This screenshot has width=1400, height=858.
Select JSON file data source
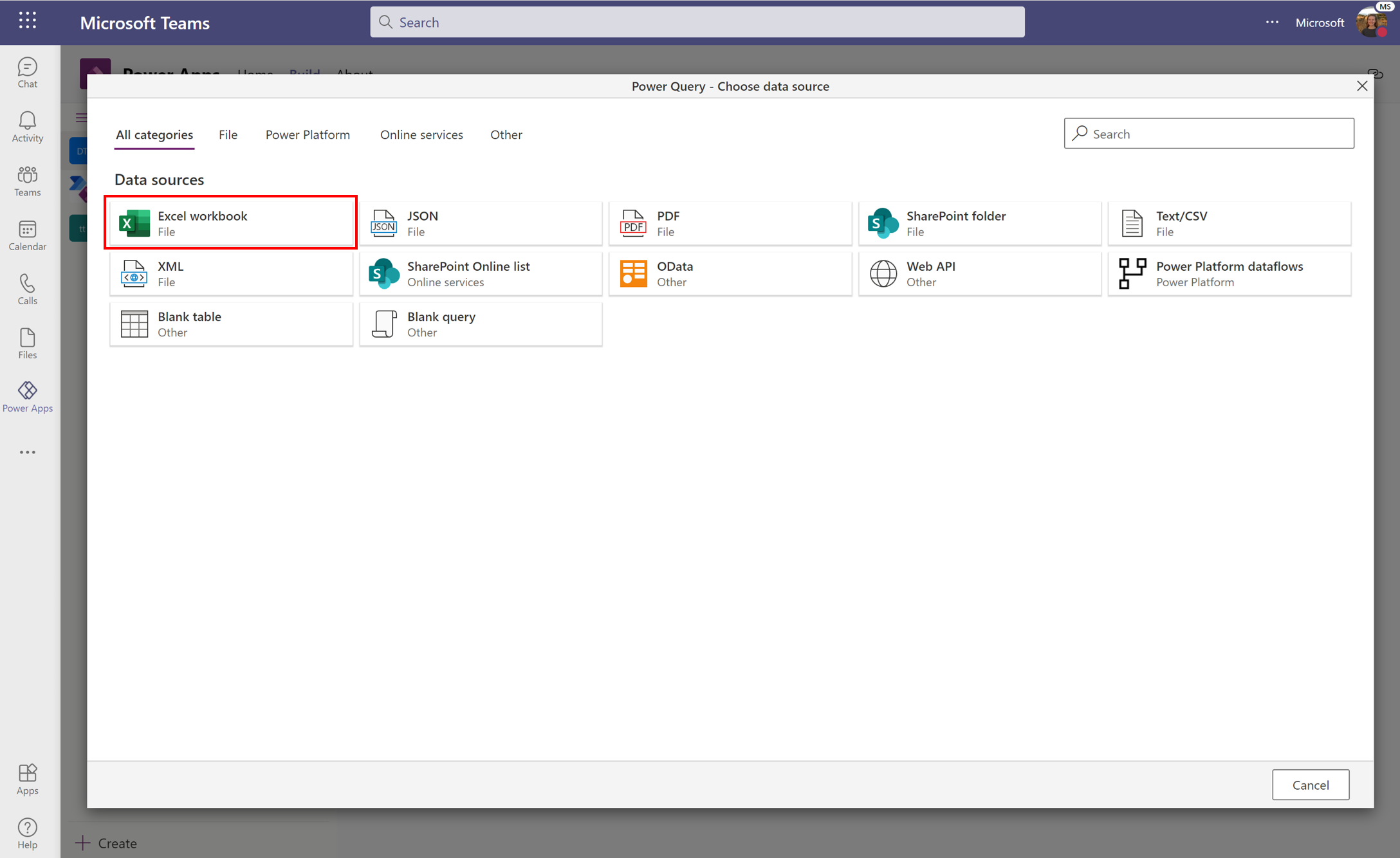[x=480, y=222]
